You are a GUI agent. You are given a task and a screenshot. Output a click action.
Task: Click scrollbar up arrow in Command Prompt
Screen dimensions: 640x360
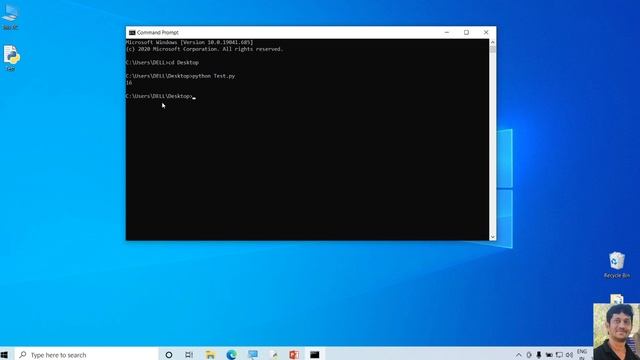point(493,42)
